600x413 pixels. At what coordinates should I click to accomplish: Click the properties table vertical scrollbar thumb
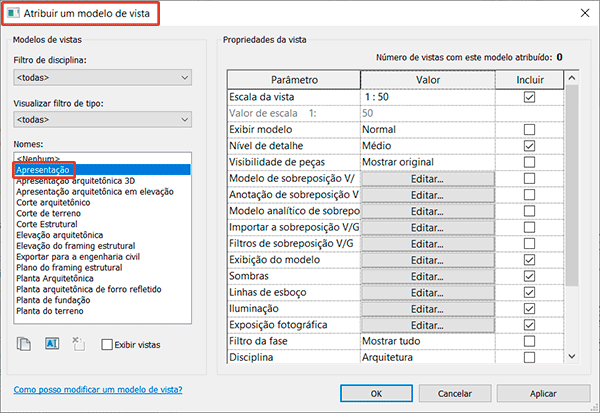pyautogui.click(x=572, y=185)
